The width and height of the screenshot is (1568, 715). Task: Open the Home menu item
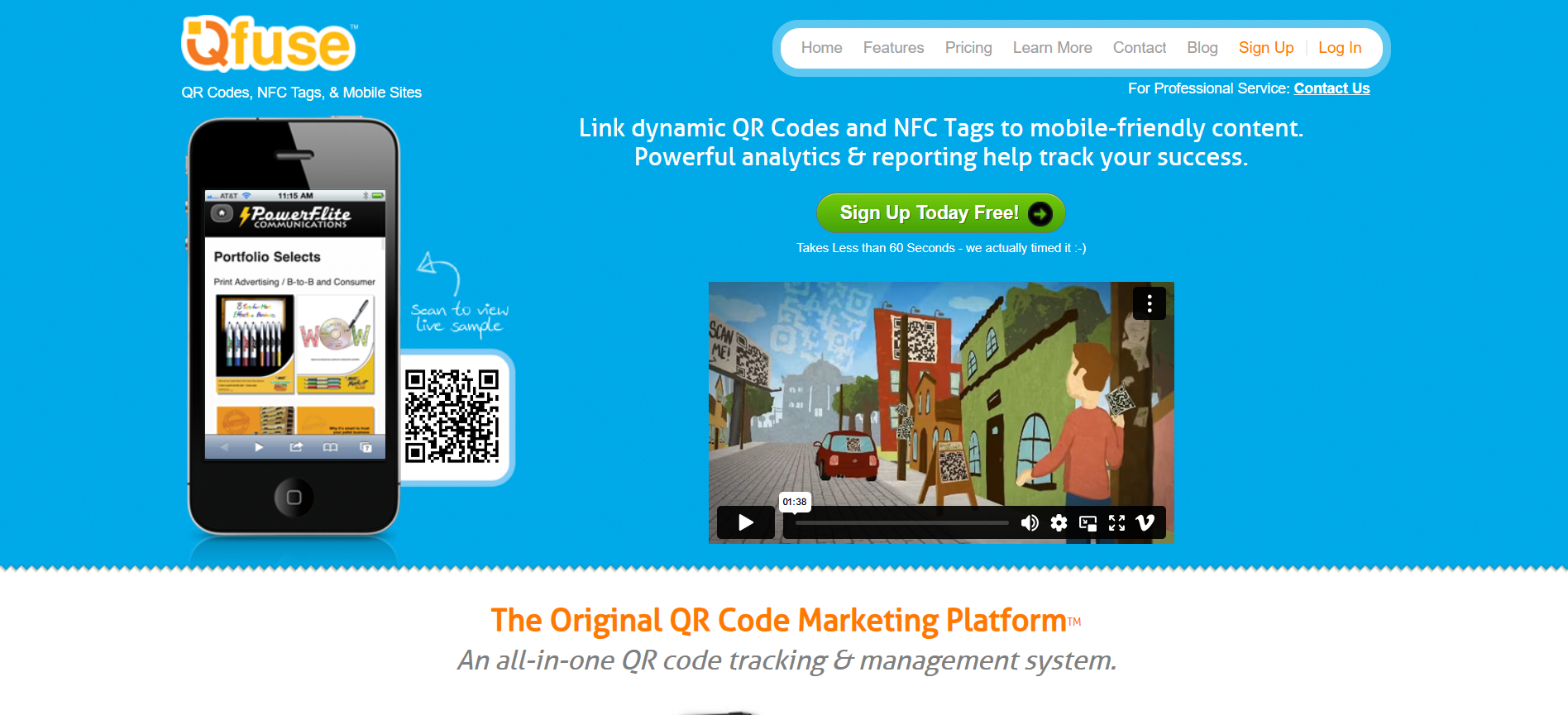[821, 48]
